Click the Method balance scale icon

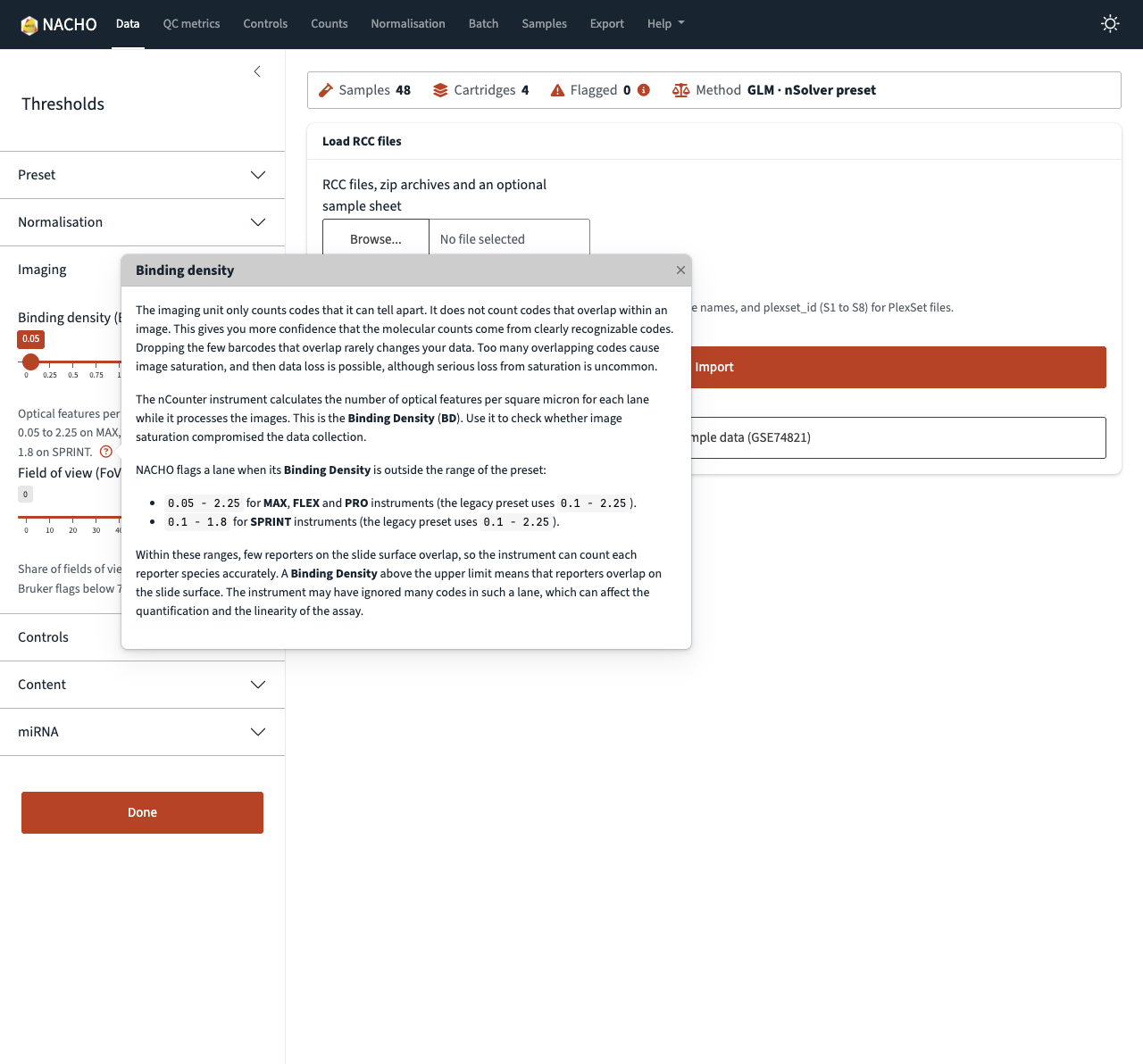680,90
